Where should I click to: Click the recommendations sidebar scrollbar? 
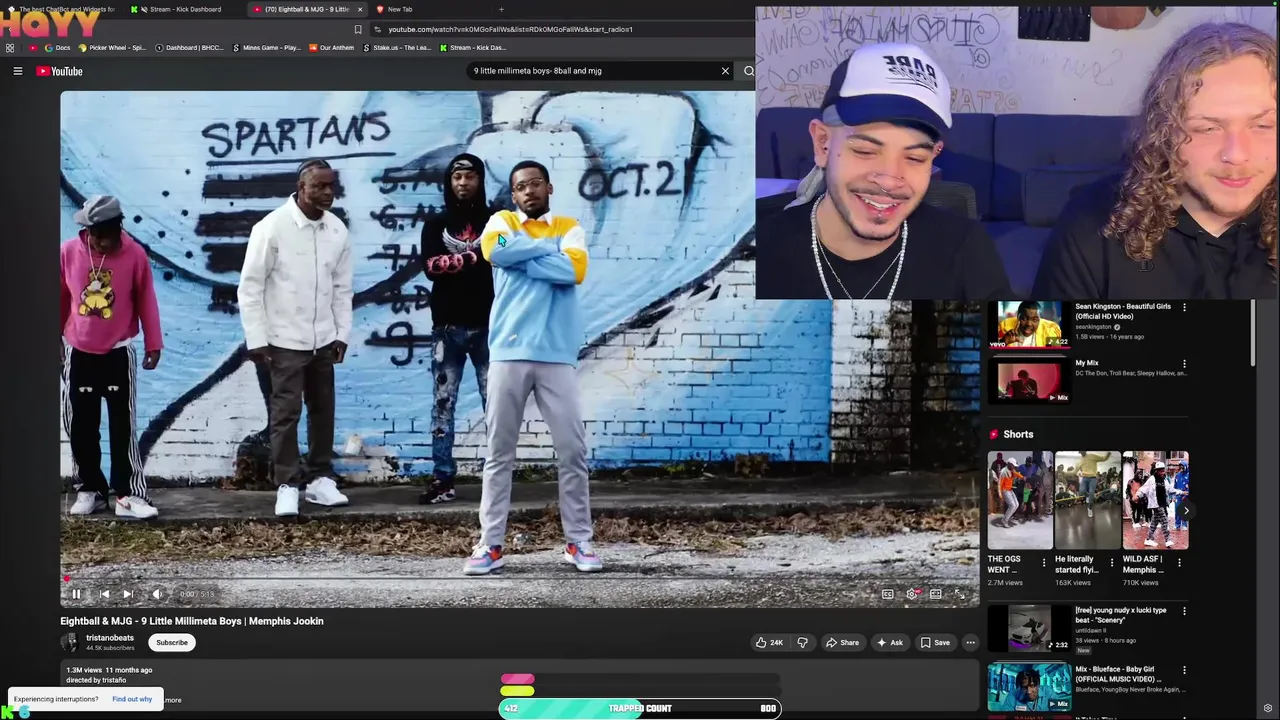(1253, 333)
